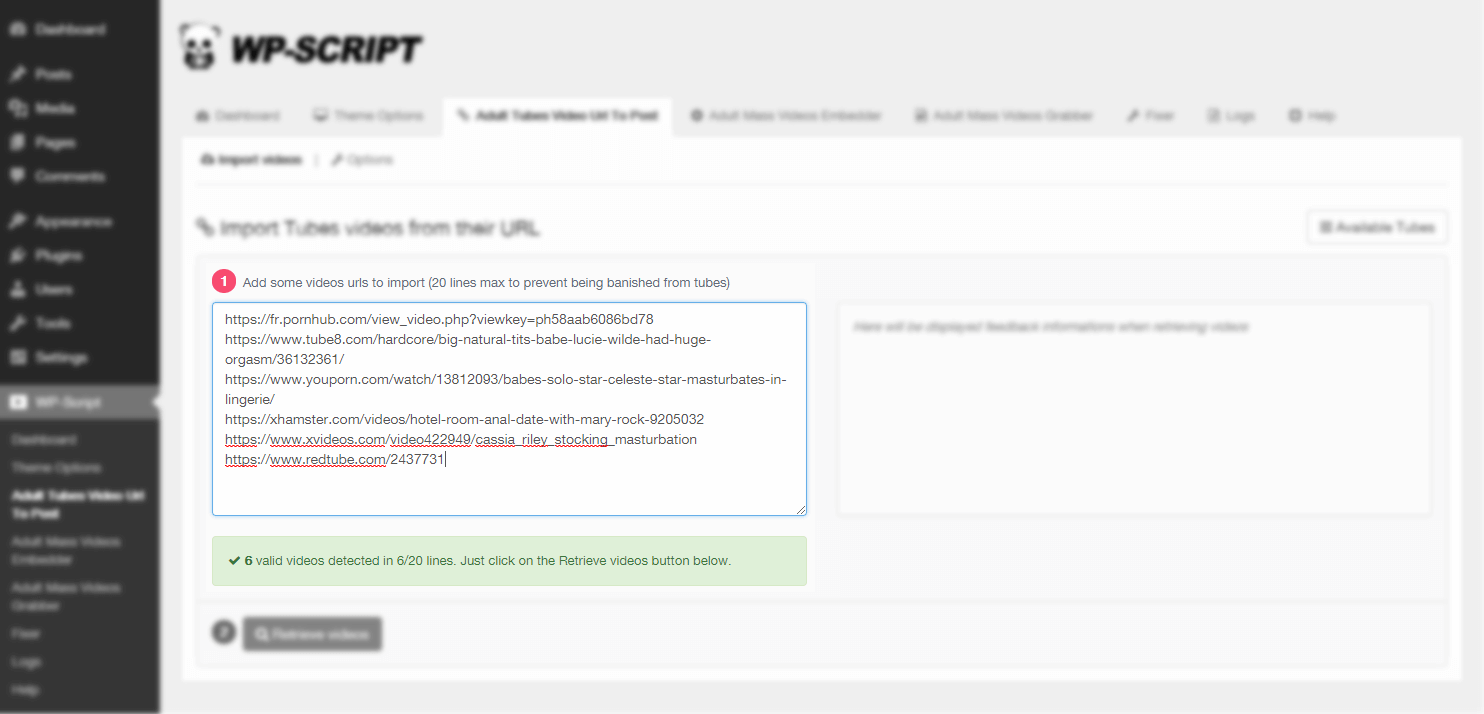
Task: Click the WP-Script panda logo
Action: click(x=198, y=47)
